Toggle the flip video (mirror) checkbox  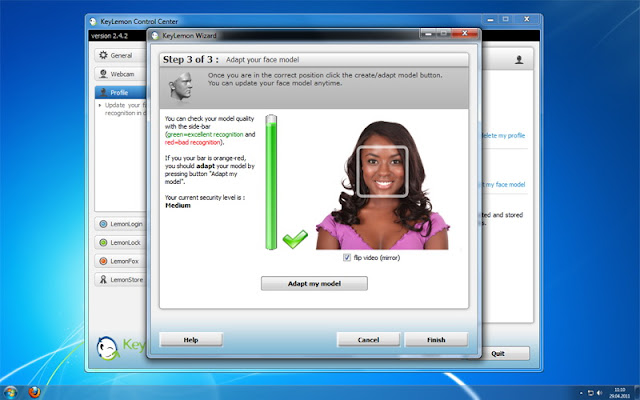(347, 258)
